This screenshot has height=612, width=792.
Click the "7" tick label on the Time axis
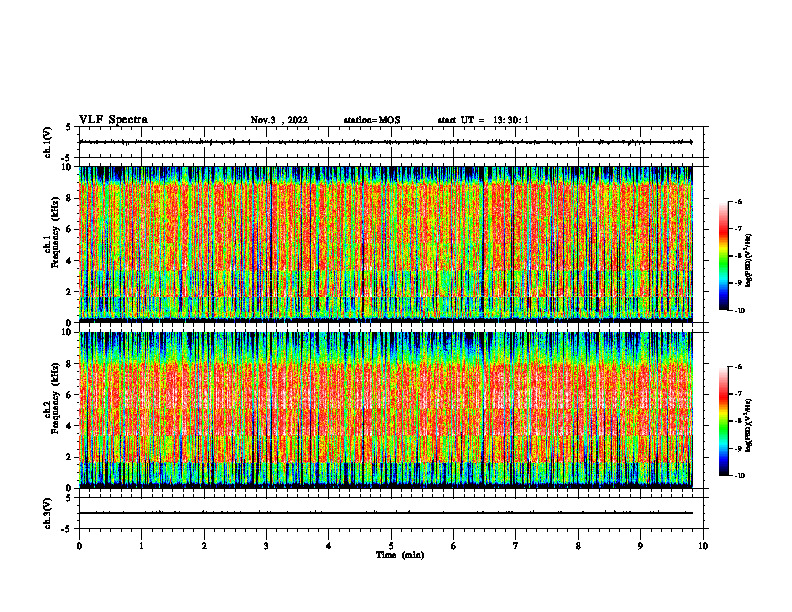click(516, 546)
